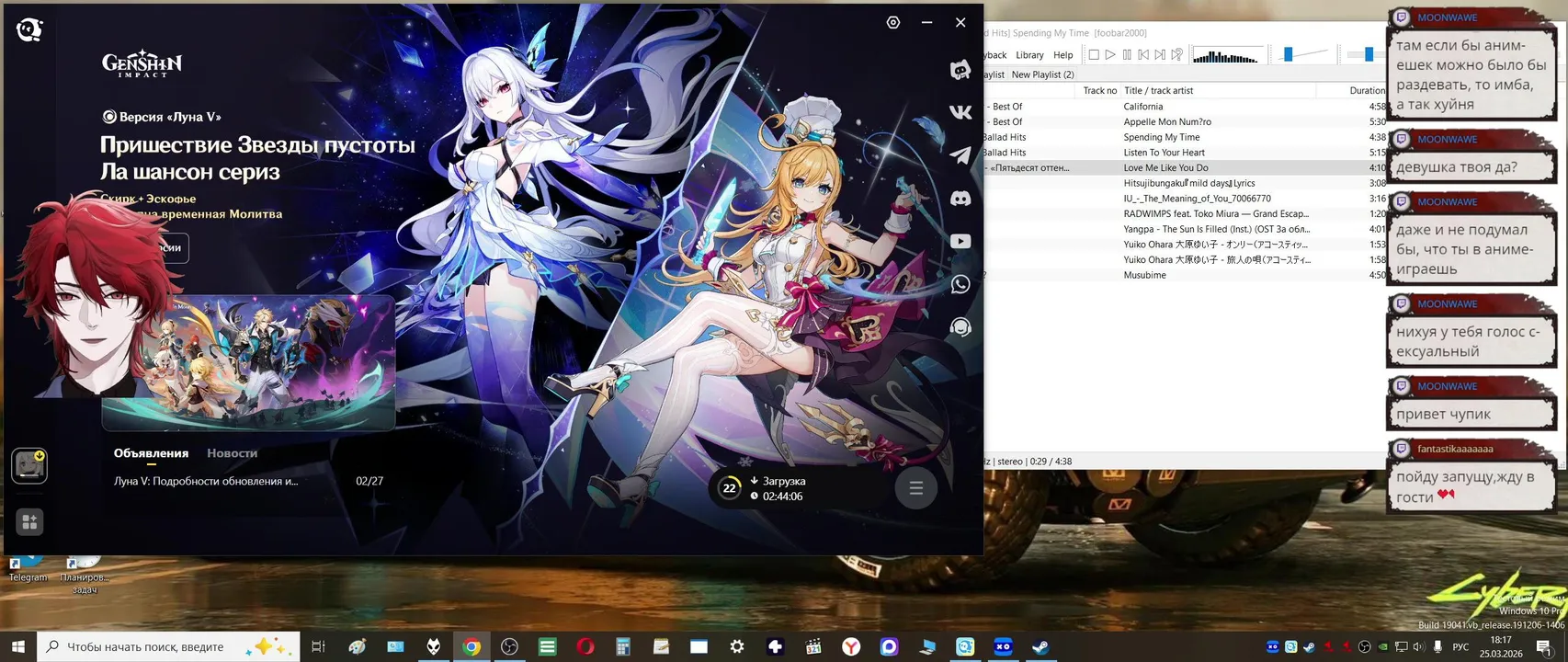Pause playback in foobar2000
Image resolution: width=1568 pixels, height=662 pixels.
(x=1127, y=55)
